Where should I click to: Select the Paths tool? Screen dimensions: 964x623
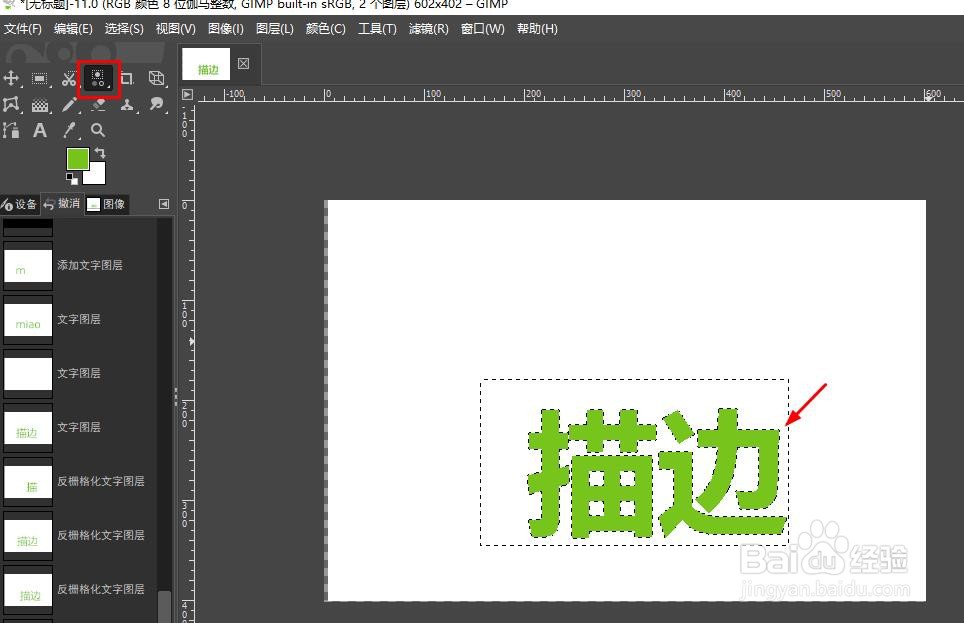click(12, 105)
